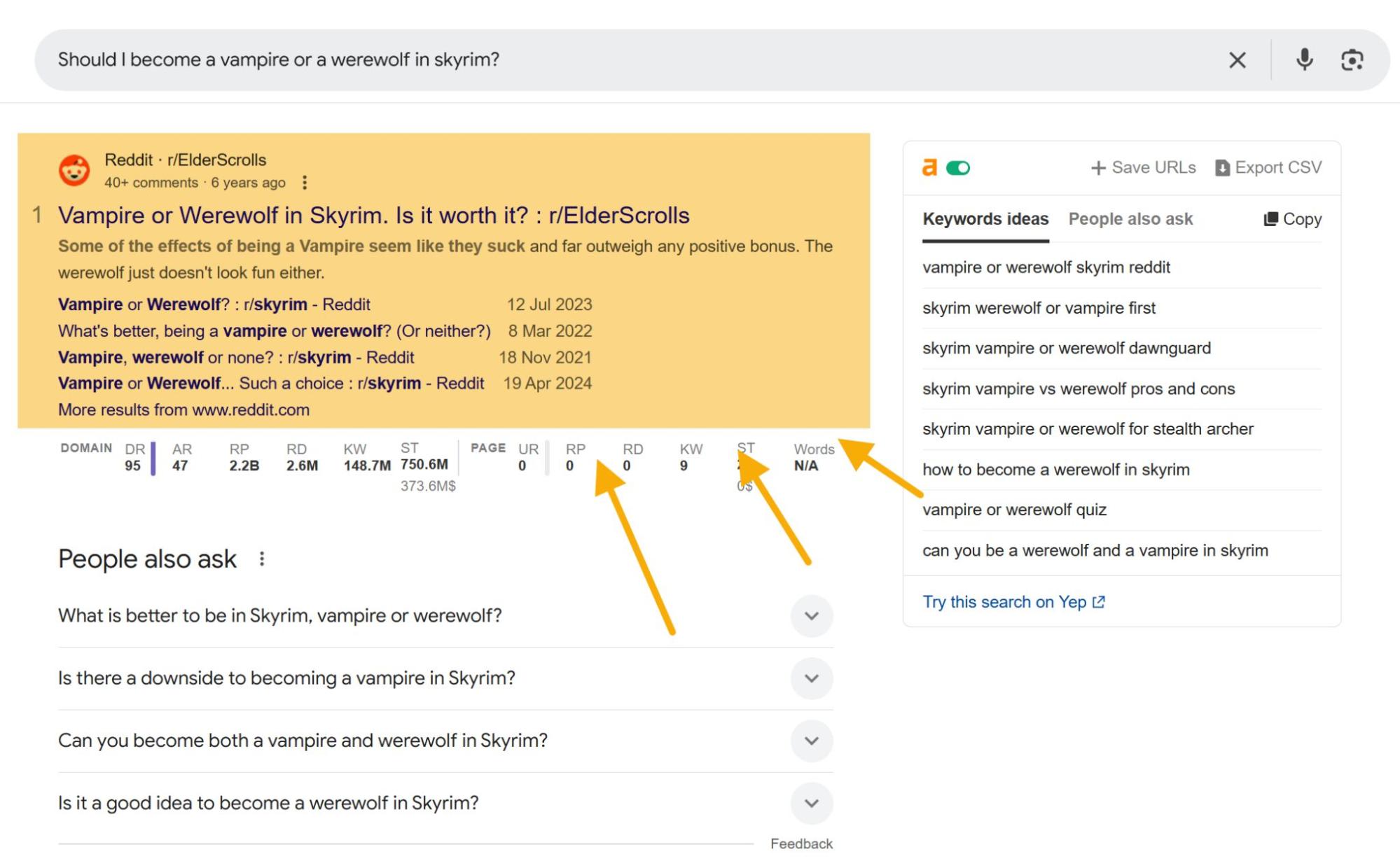Select the People also ask tab

click(1131, 219)
